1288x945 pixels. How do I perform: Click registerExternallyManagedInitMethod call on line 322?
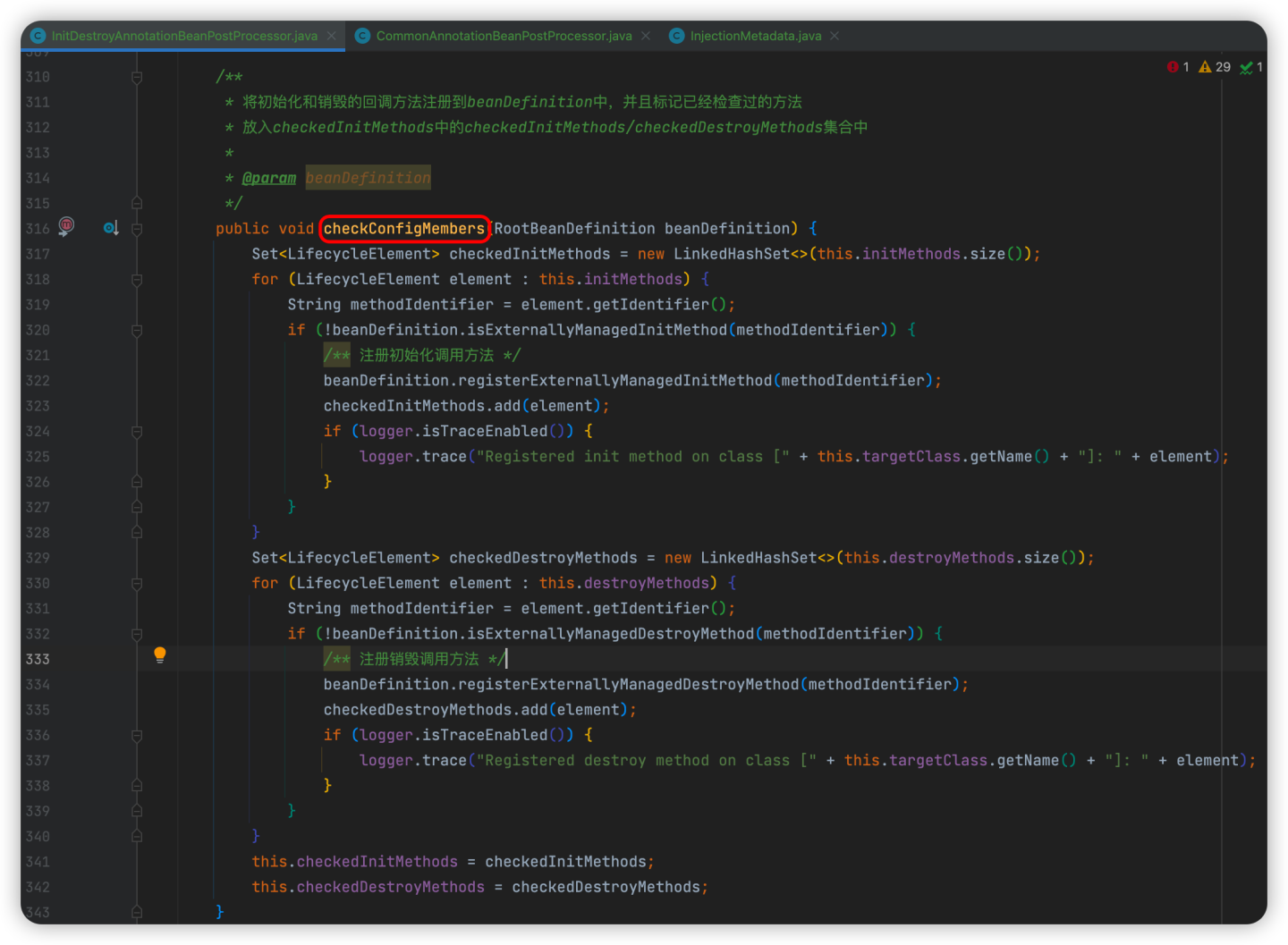614,381
